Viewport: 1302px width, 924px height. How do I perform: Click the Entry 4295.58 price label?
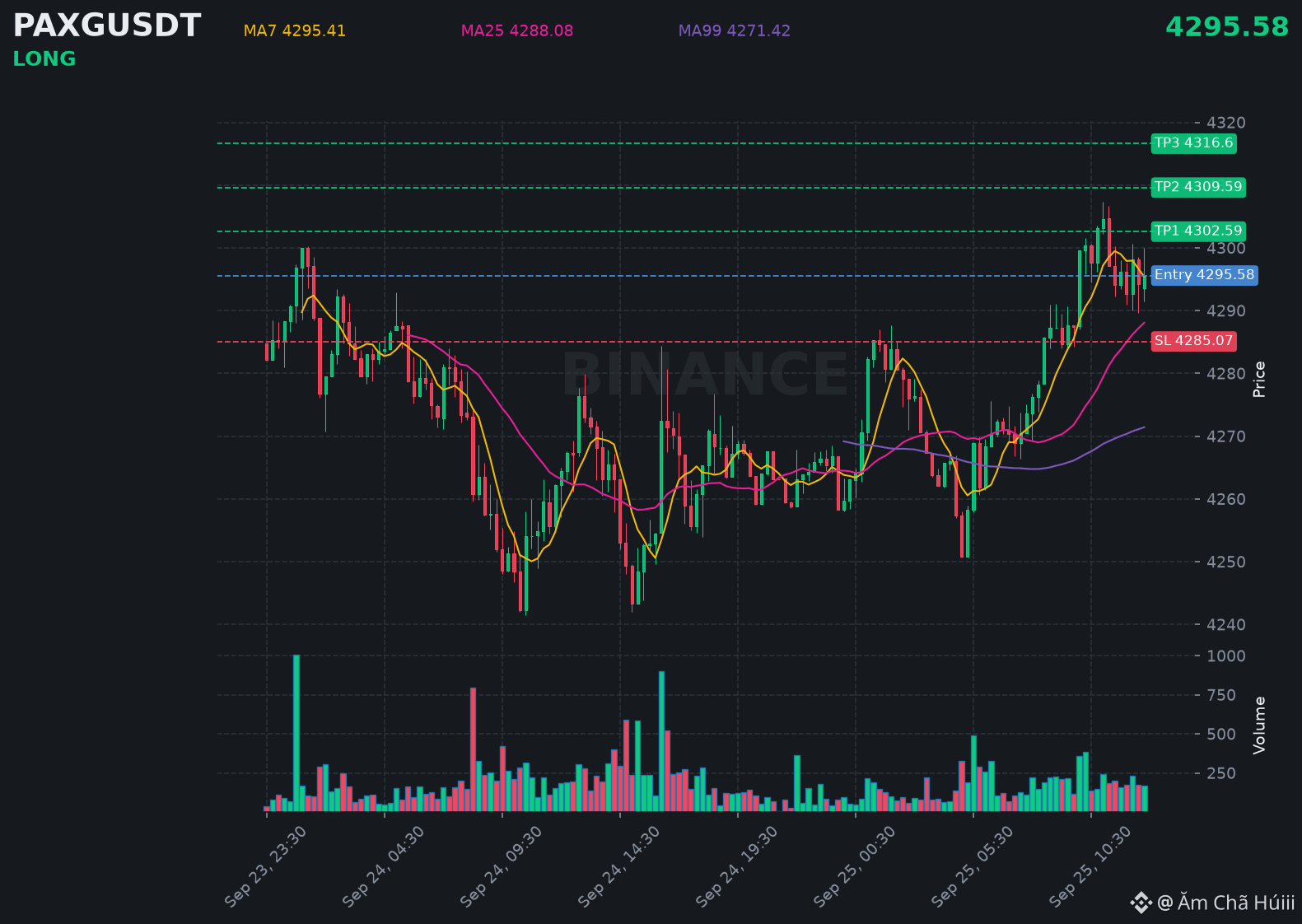pos(1204,275)
